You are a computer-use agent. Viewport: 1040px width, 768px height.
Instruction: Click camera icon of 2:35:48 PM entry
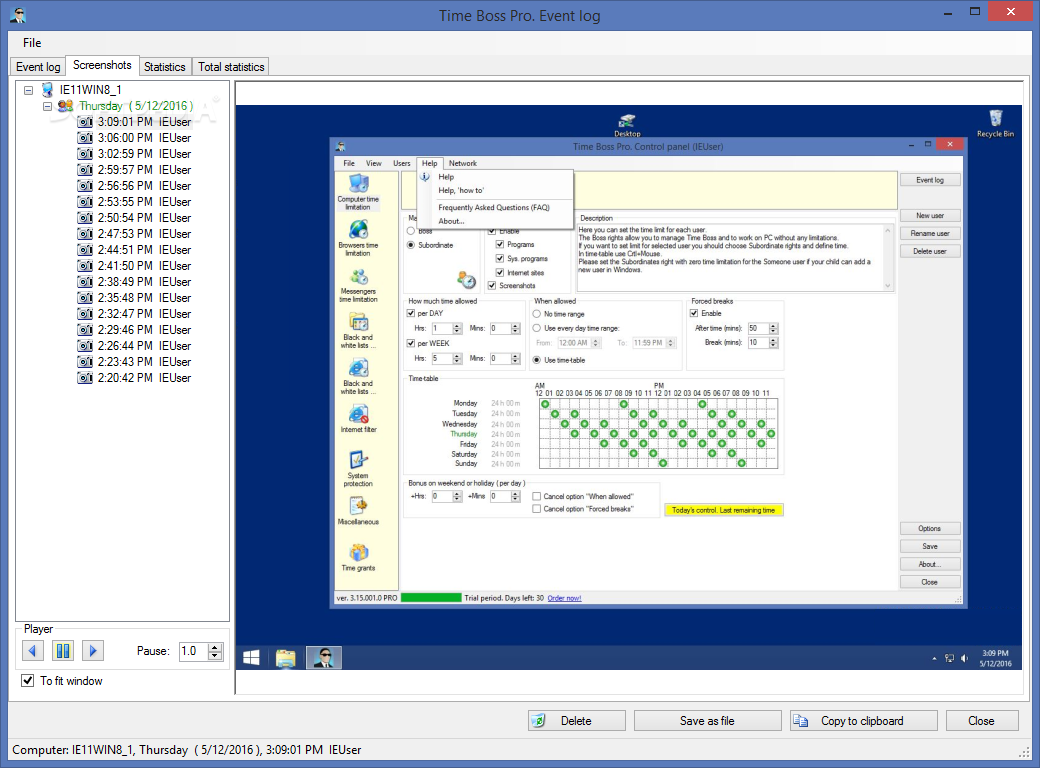point(85,298)
